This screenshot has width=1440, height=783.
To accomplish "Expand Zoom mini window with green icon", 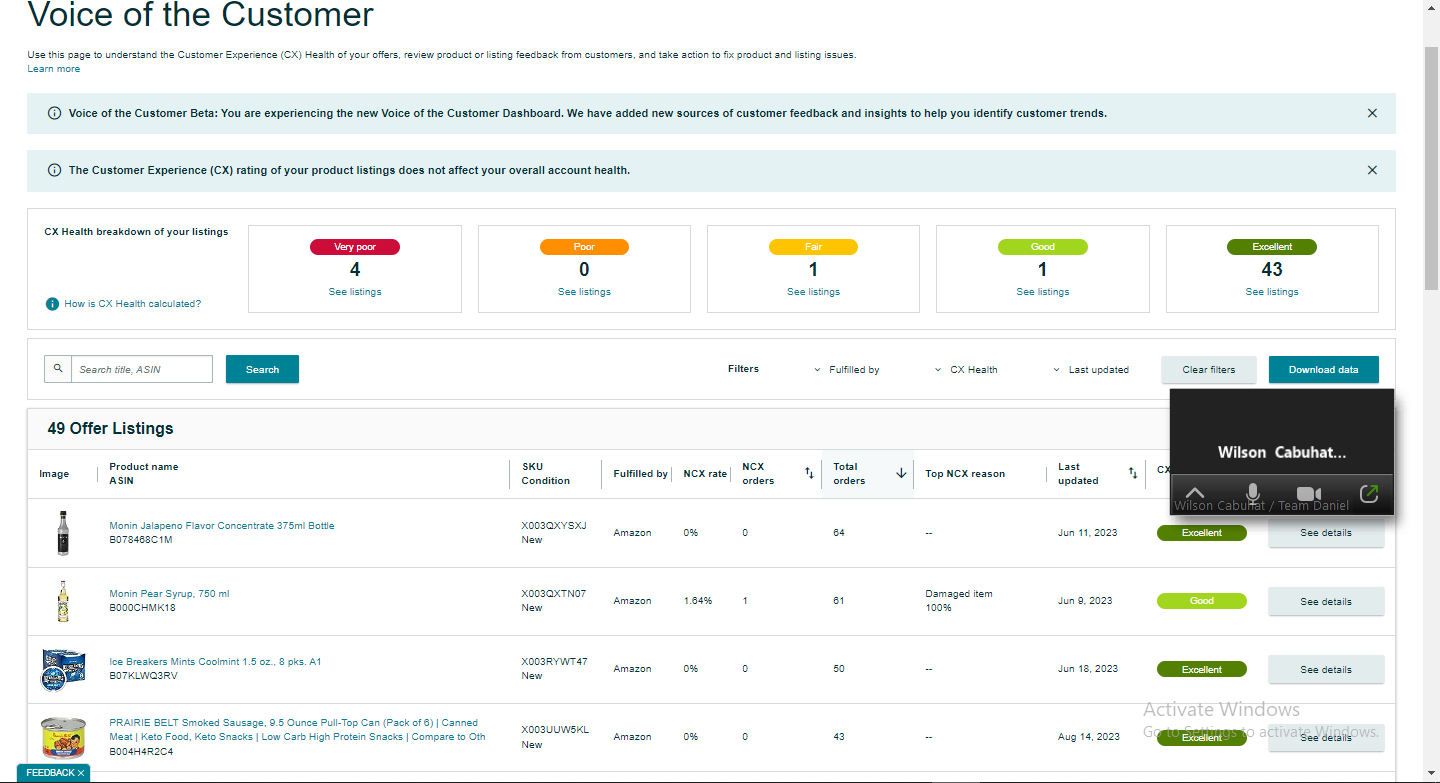I will (1369, 493).
